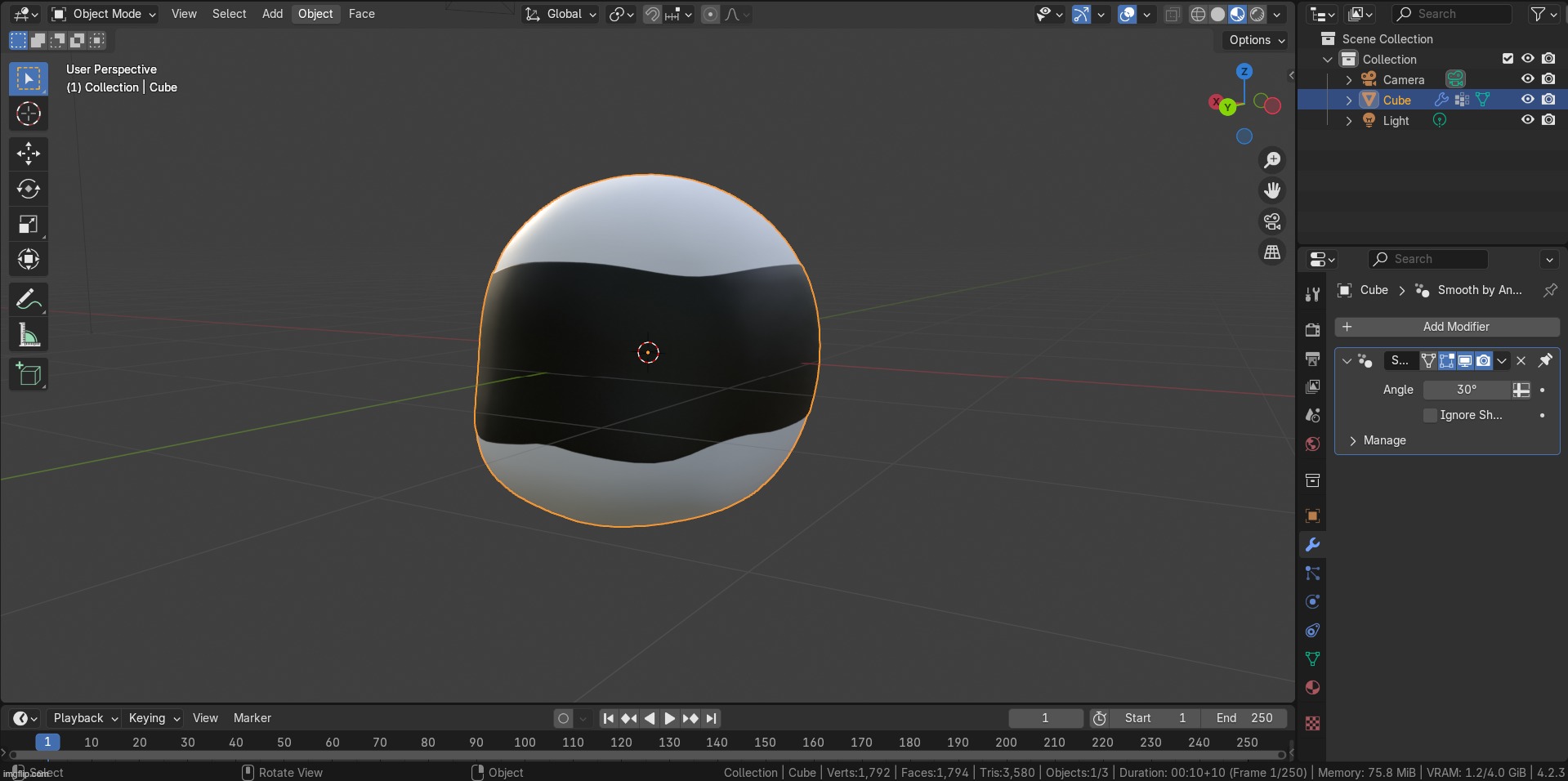Select the Measure tool
1568x781 pixels.
[x=29, y=335]
